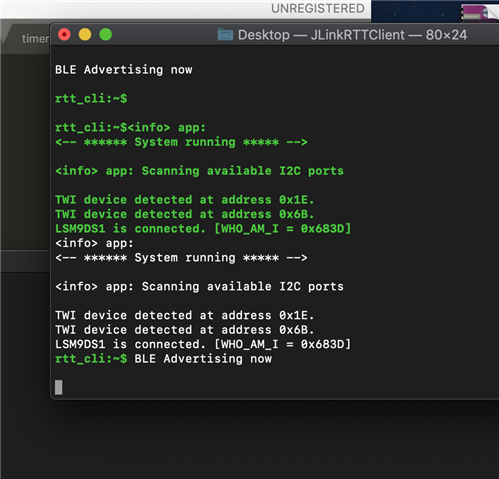
Task: Click the first standalone green 'rtt_cli:~$' prompt
Action: pos(91,99)
